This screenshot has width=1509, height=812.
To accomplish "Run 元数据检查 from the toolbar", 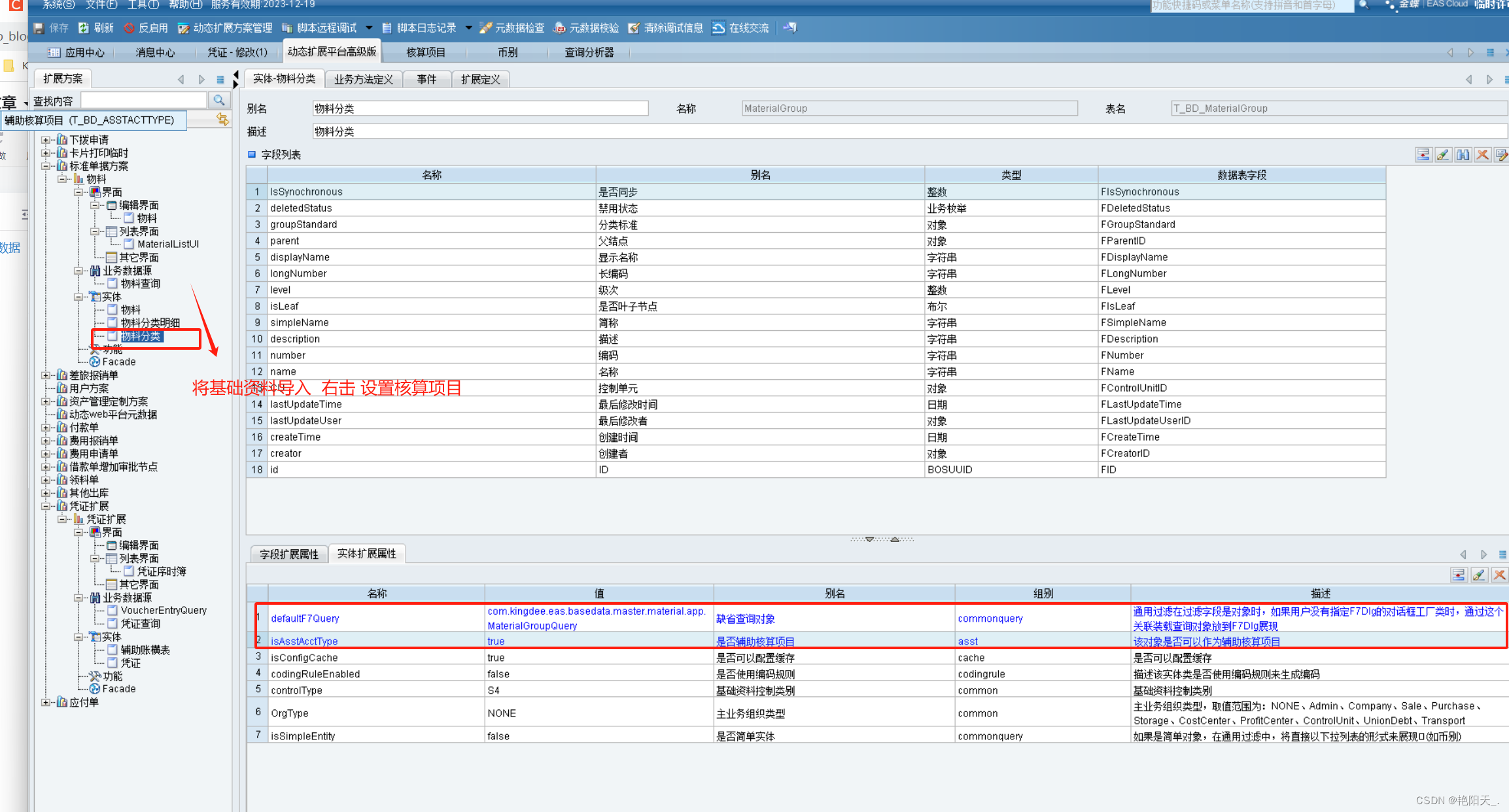I will pos(512,28).
